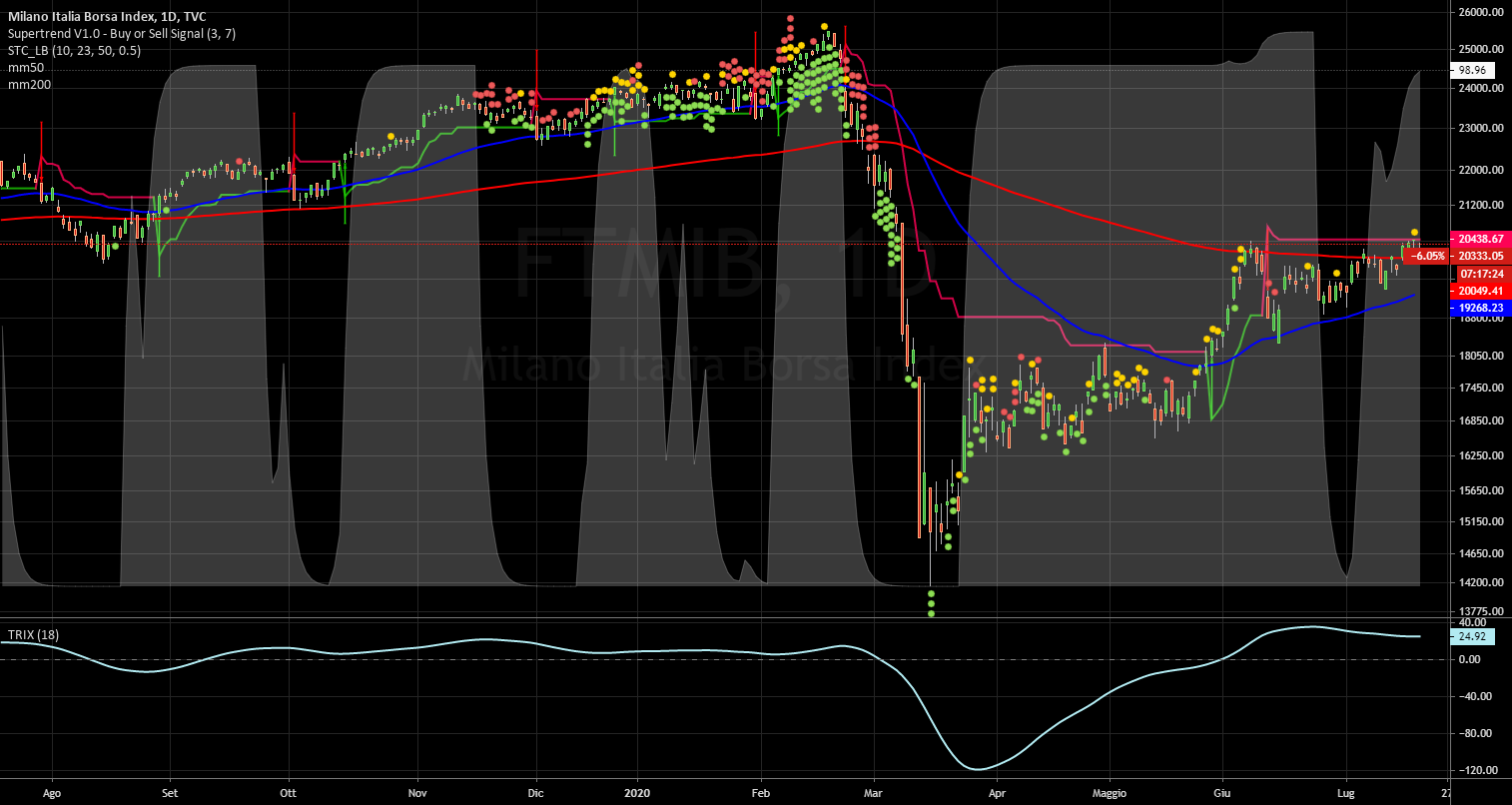Click the 24000.00 price axis label

pos(1481,88)
